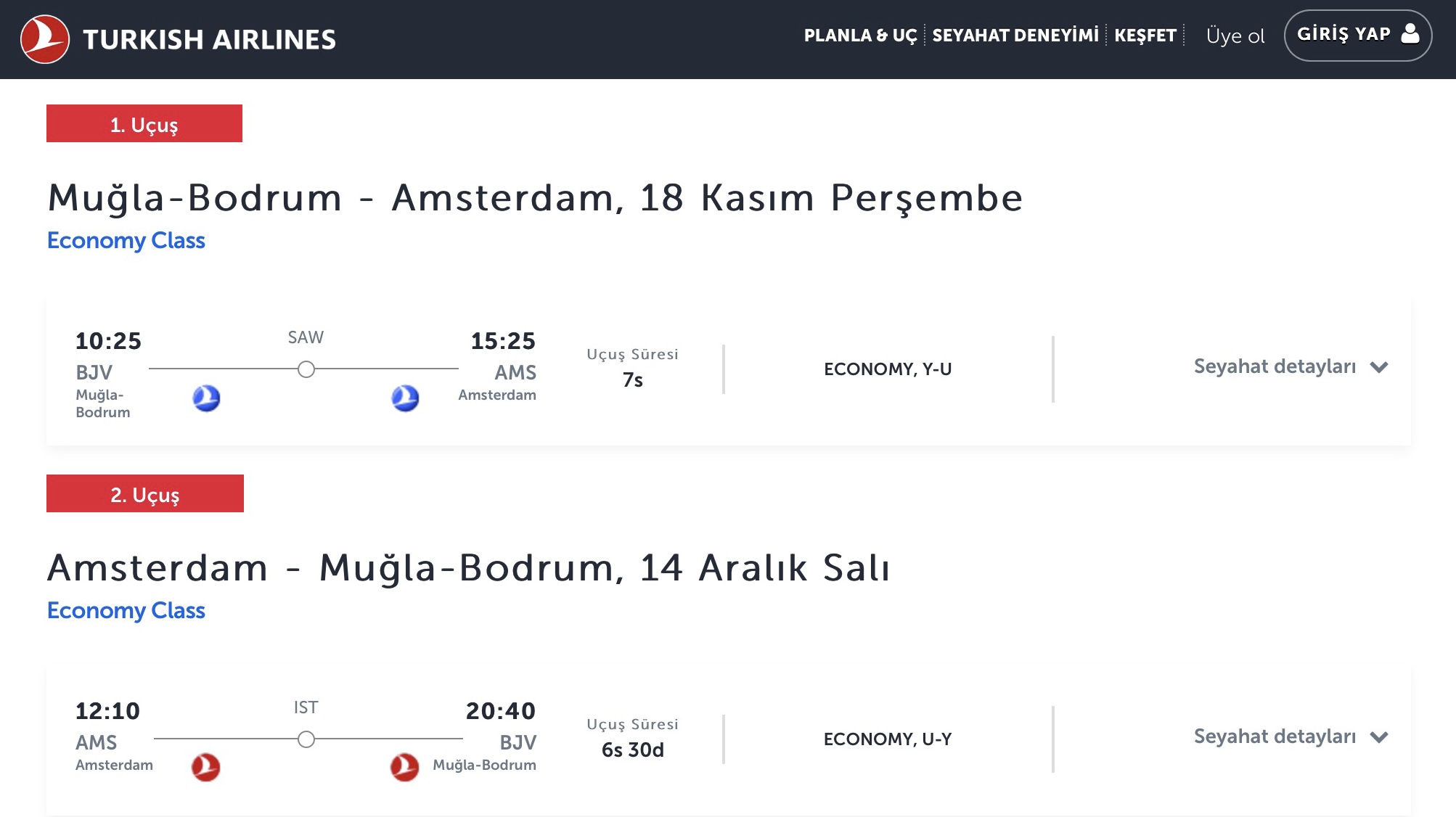
Task: Click the Turkish Airlines logo icon
Action: click(45, 39)
